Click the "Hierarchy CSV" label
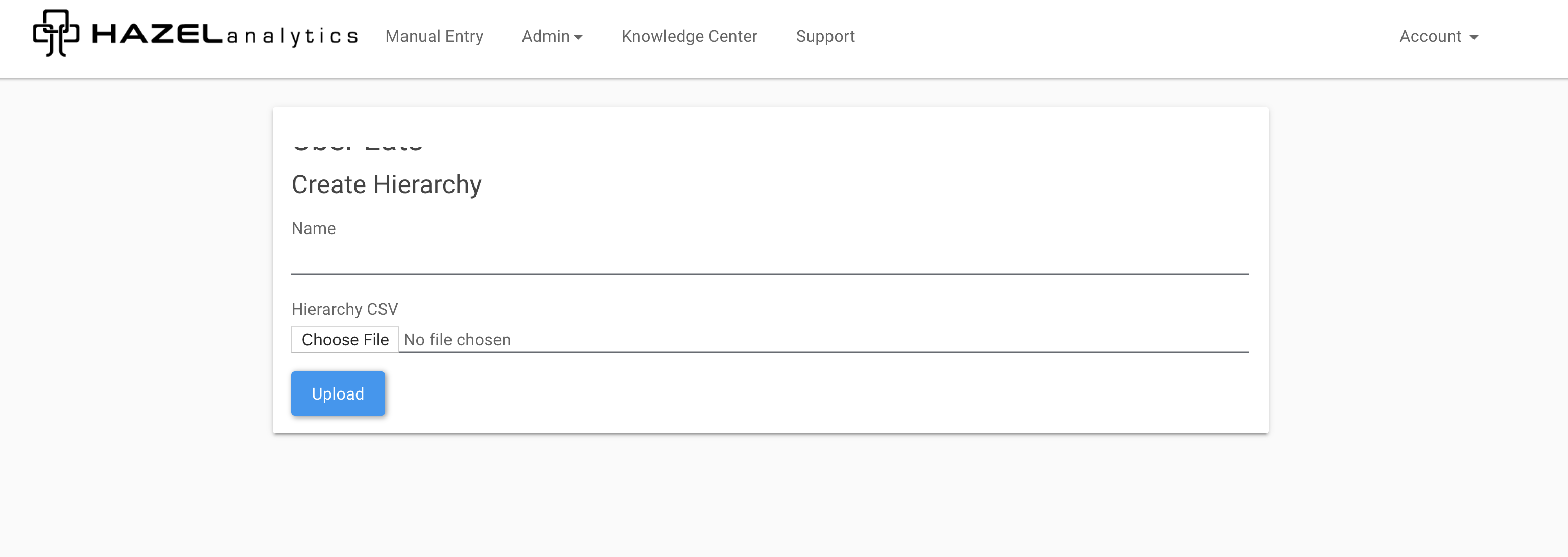Viewport: 1568px width, 557px height. point(345,309)
